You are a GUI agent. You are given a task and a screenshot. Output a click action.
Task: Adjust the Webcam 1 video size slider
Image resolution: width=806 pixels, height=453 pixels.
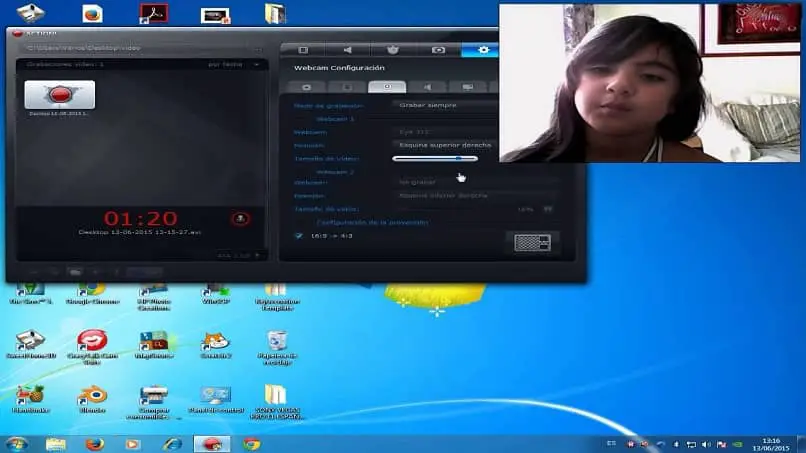point(435,159)
